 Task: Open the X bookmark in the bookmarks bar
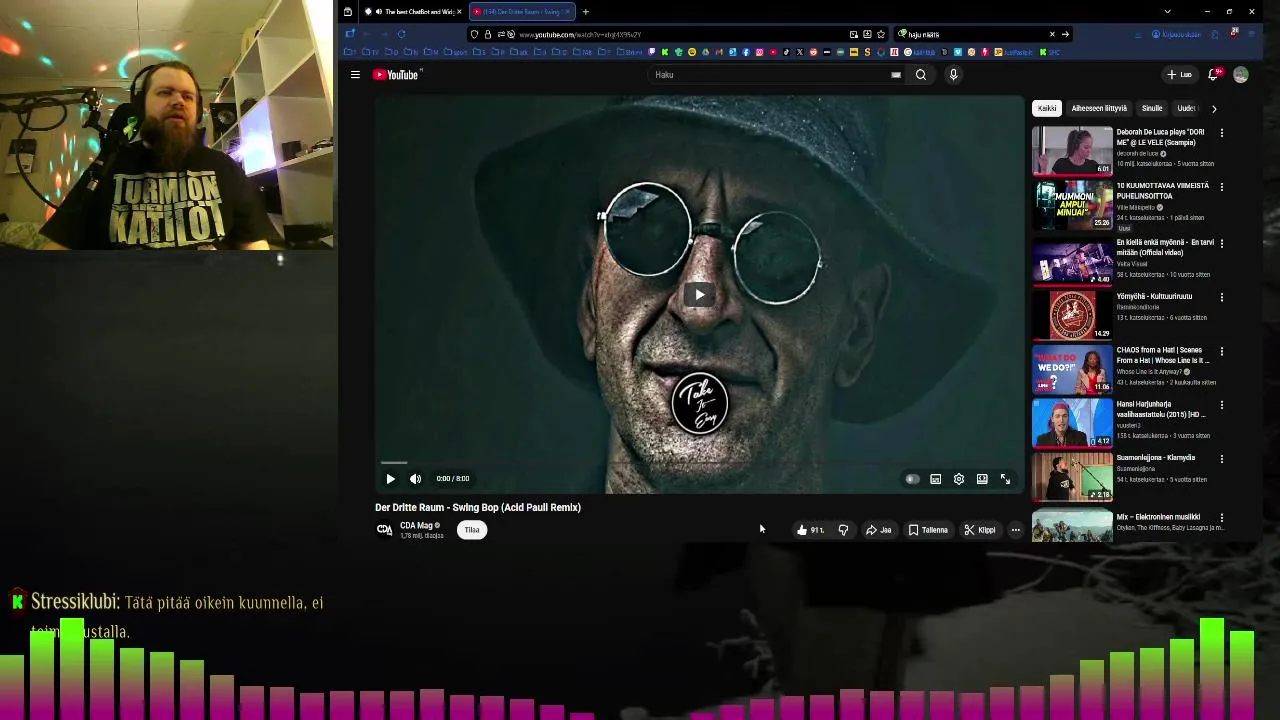click(800, 52)
